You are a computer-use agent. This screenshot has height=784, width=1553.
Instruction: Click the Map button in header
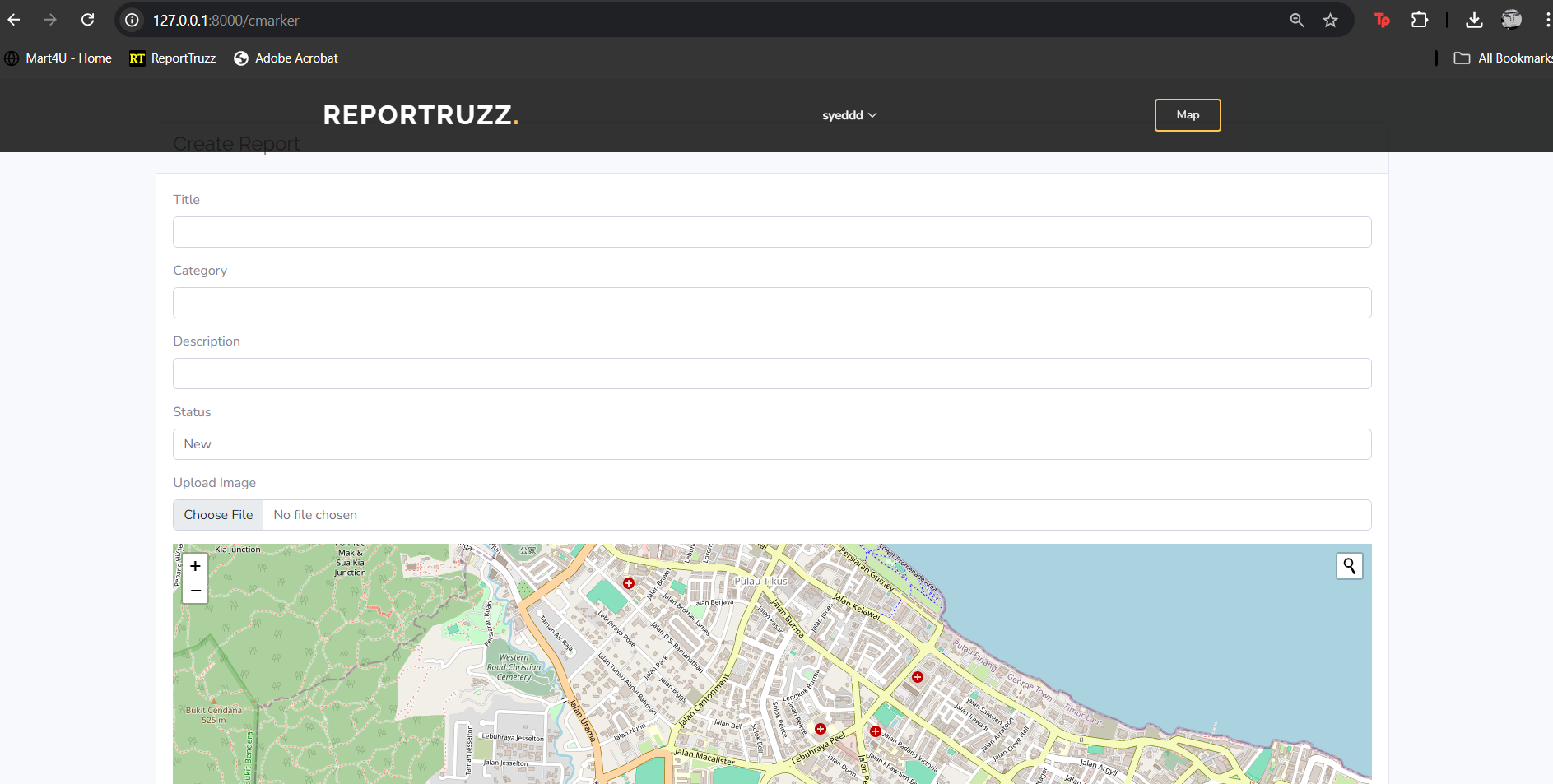click(x=1187, y=115)
